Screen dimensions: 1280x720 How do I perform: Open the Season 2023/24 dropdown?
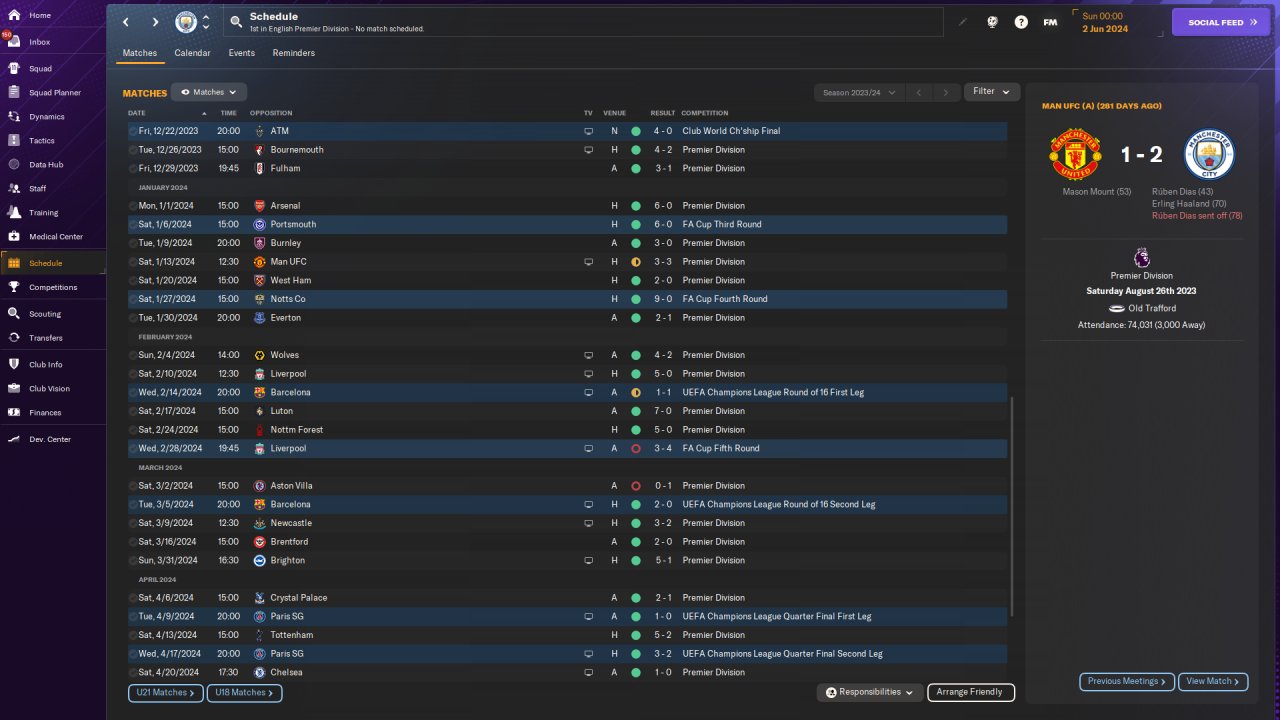click(859, 93)
